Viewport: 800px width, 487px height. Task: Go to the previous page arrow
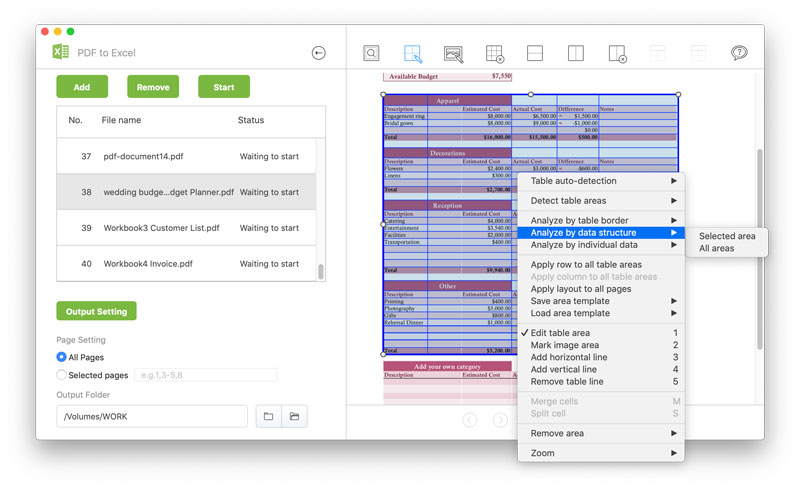coord(469,420)
